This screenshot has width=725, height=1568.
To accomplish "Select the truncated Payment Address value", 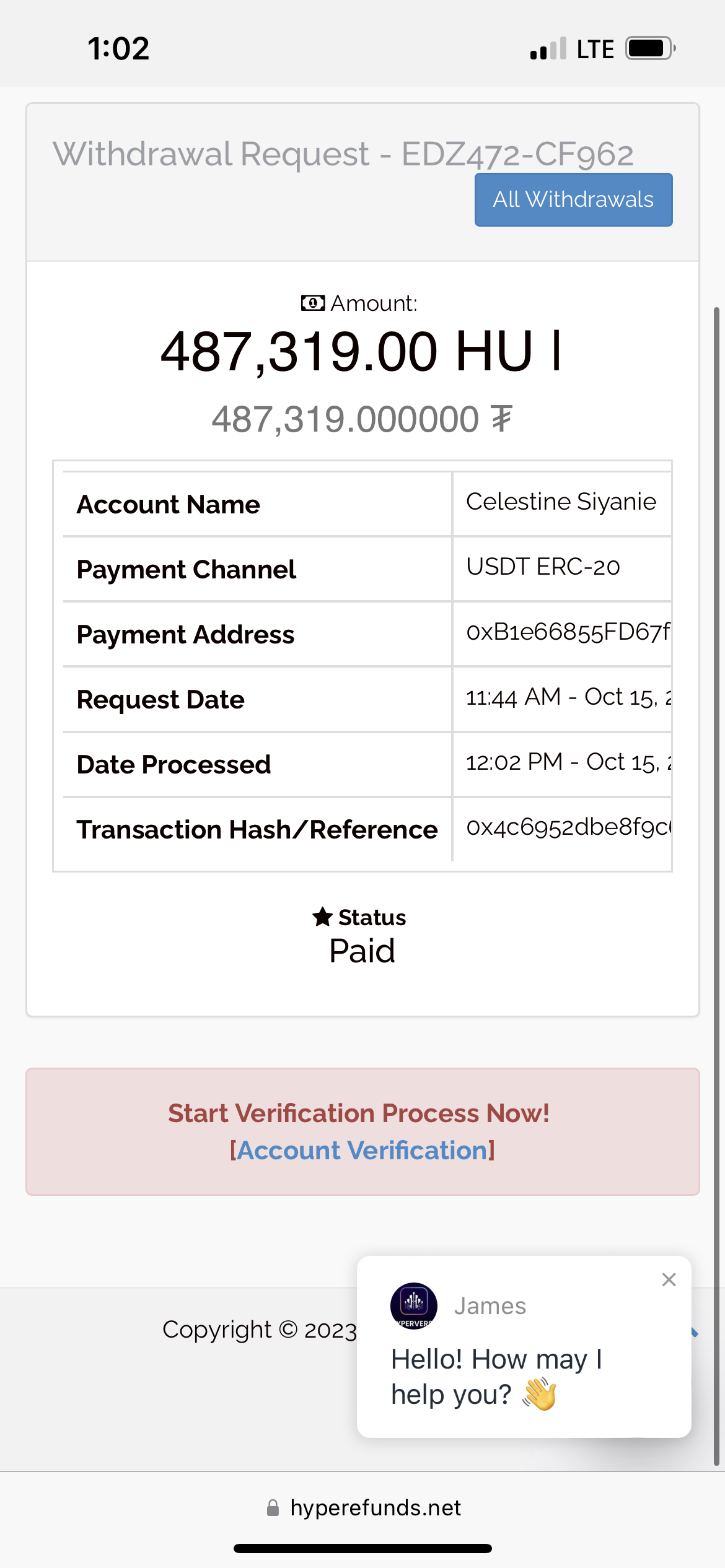I will pyautogui.click(x=568, y=632).
